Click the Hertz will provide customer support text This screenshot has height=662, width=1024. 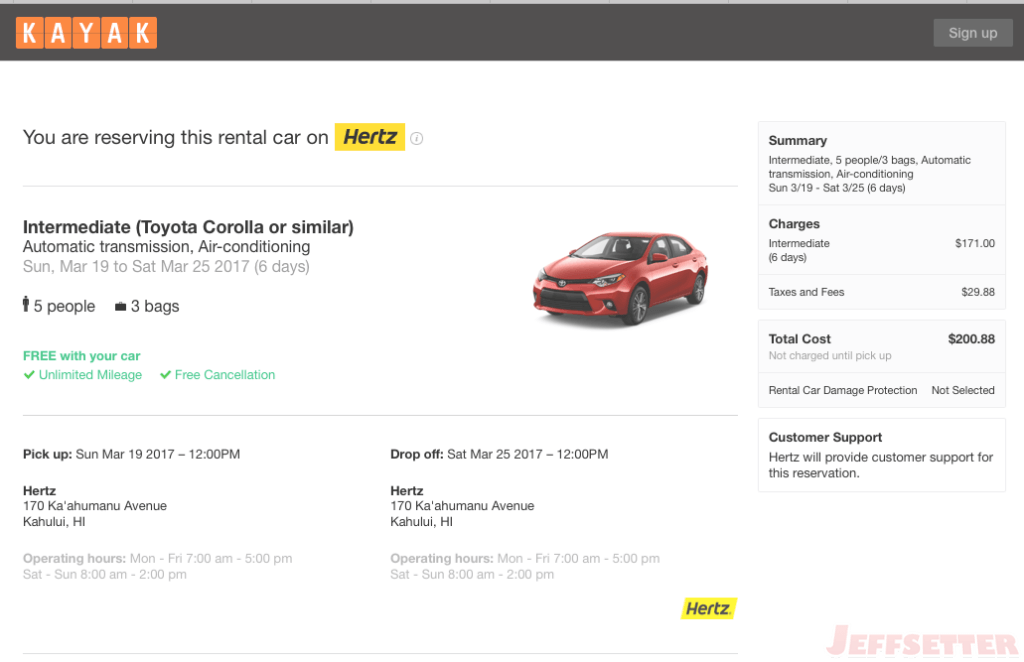coord(880,465)
